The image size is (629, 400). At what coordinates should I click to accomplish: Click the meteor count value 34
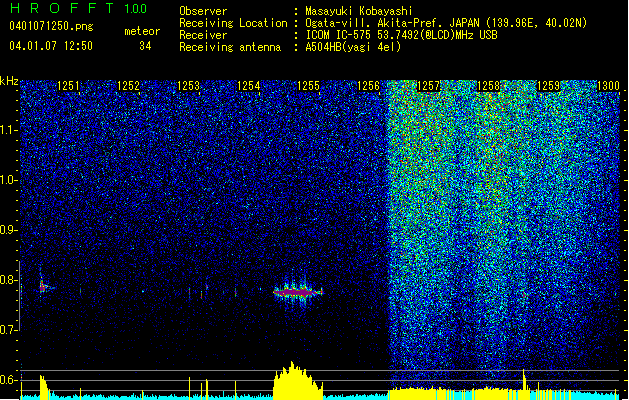coord(145,46)
